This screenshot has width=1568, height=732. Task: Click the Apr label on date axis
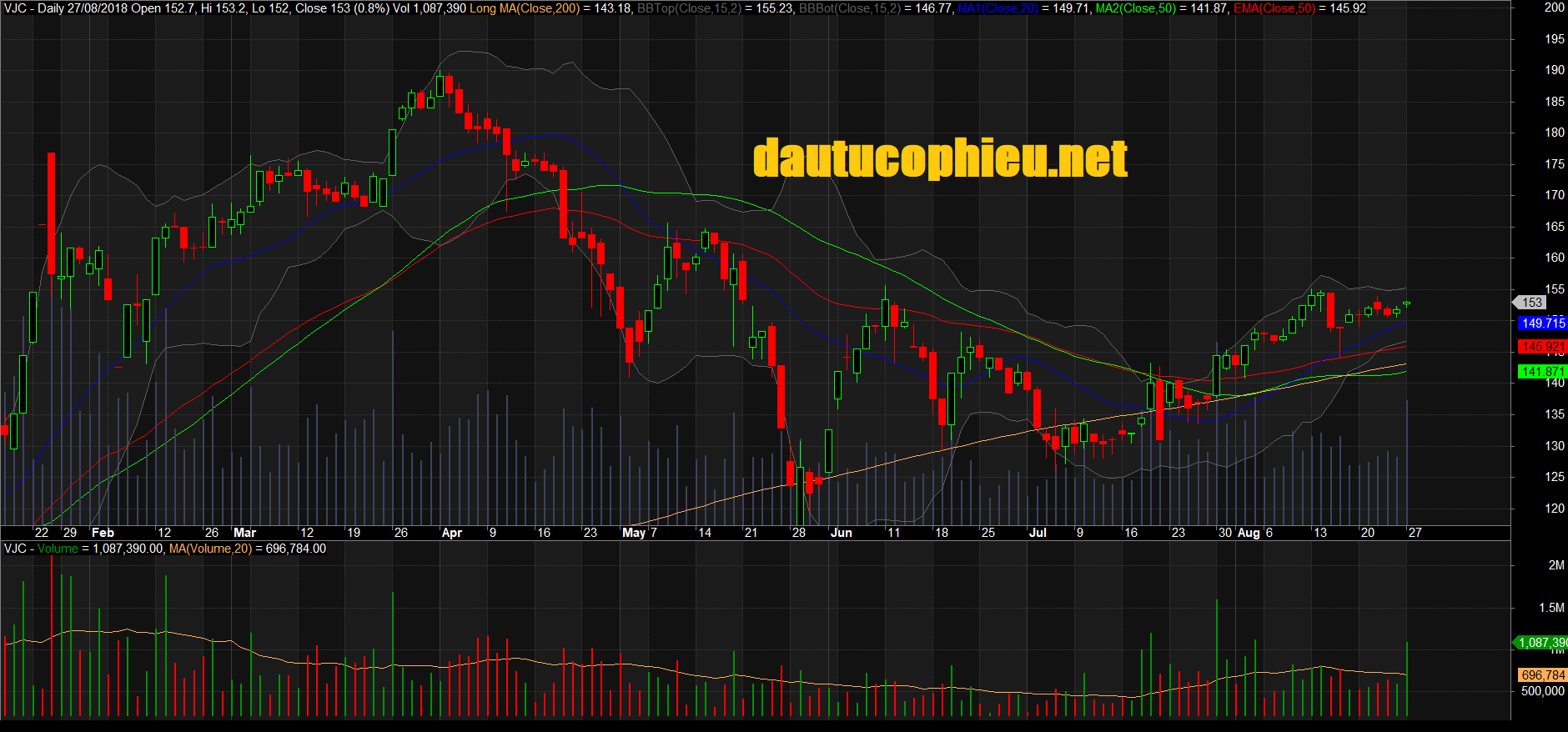(x=451, y=533)
